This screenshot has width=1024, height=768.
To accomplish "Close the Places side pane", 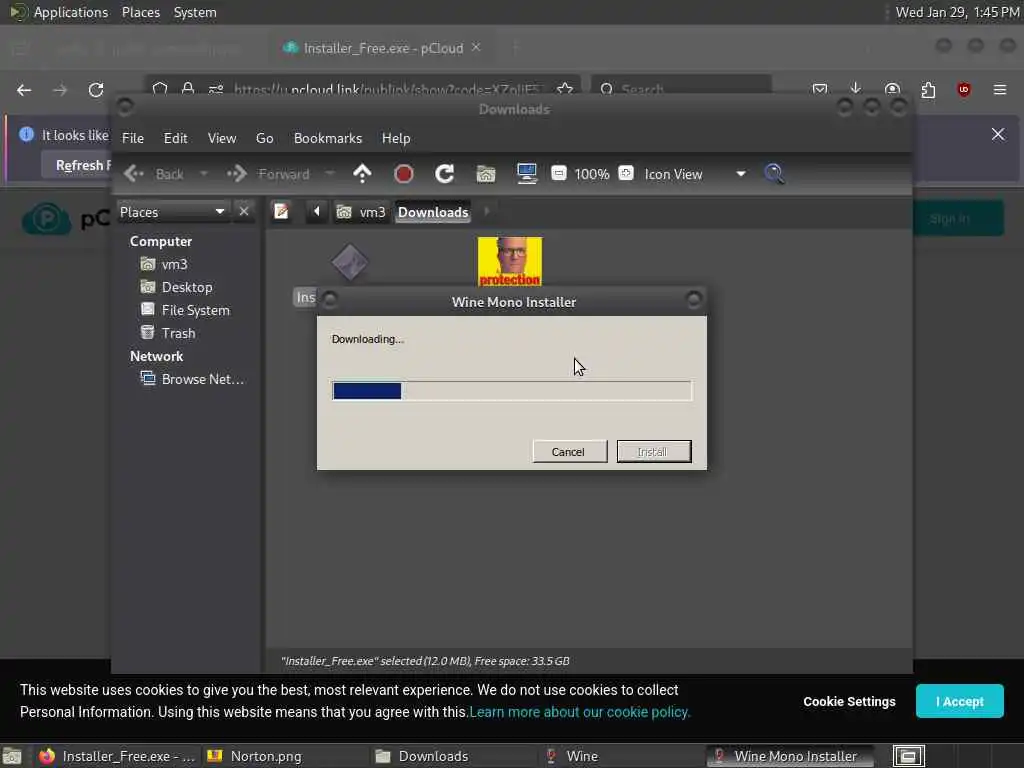I will tap(244, 212).
